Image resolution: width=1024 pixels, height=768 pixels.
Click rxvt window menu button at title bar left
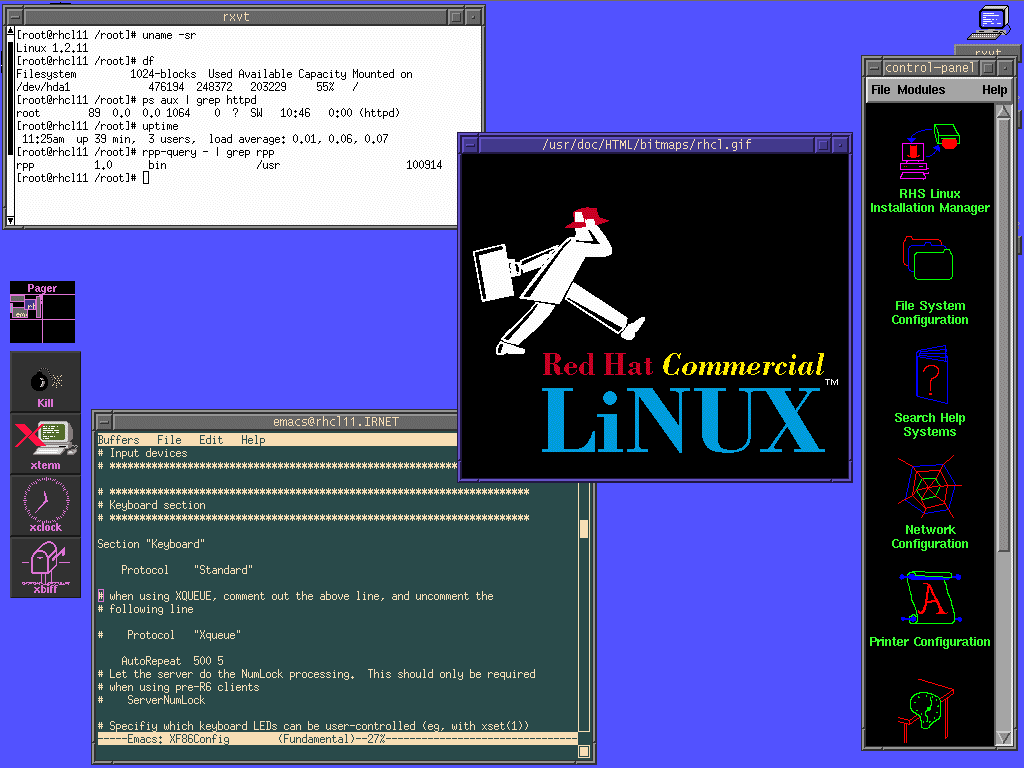coord(14,17)
